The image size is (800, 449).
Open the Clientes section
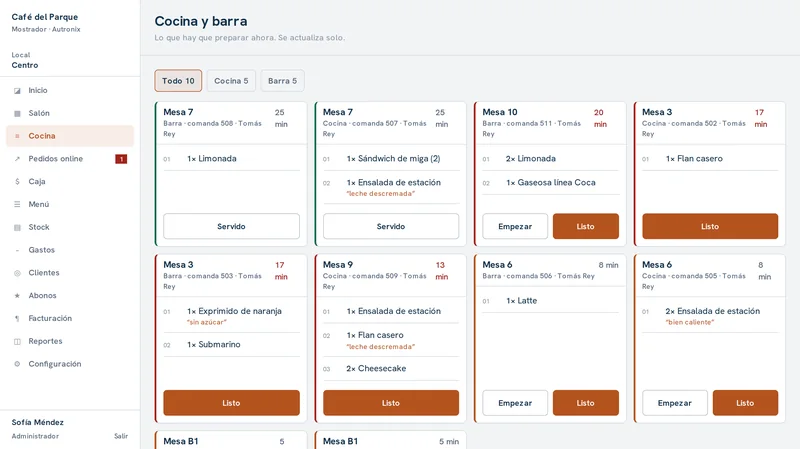[x=70, y=273]
